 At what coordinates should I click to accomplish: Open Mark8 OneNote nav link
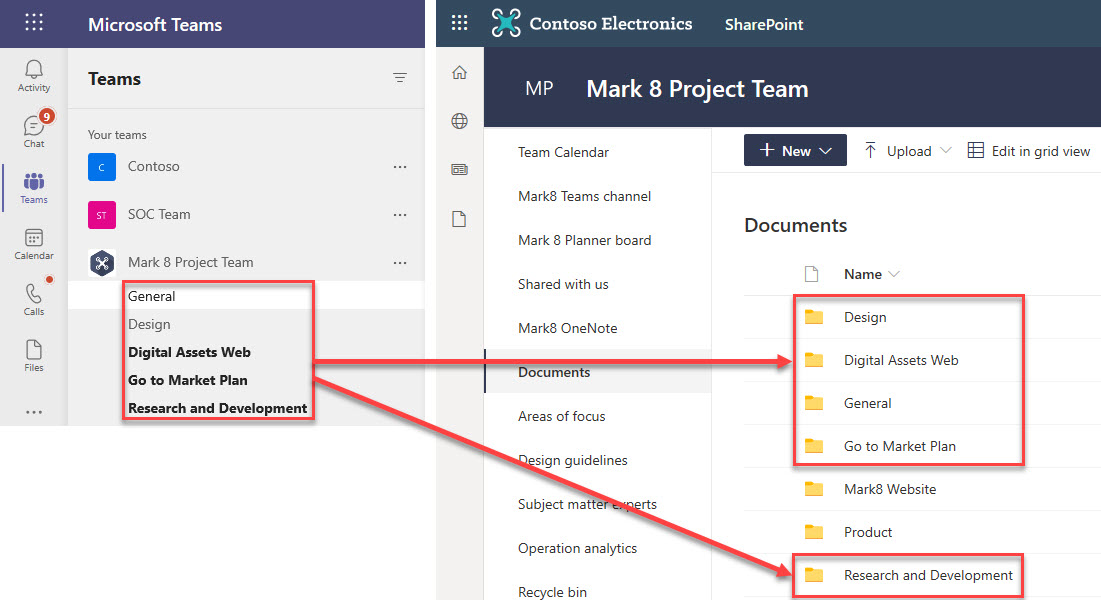point(567,328)
